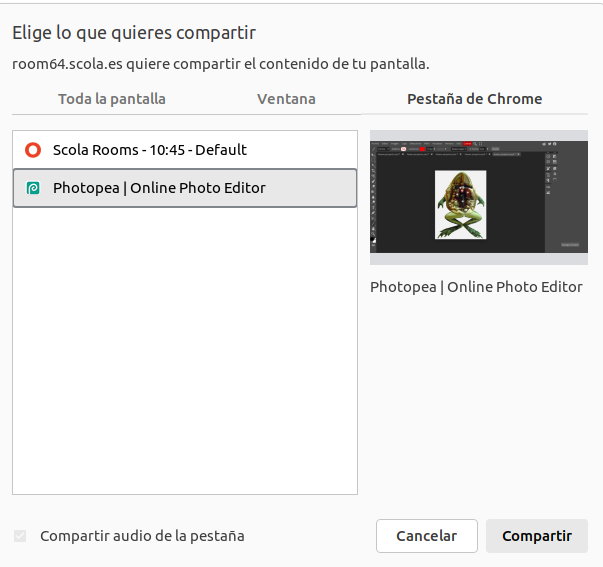The height and width of the screenshot is (567, 603).
Task: Select the 'Pestaña de Chrome' tab
Action: pos(474,99)
